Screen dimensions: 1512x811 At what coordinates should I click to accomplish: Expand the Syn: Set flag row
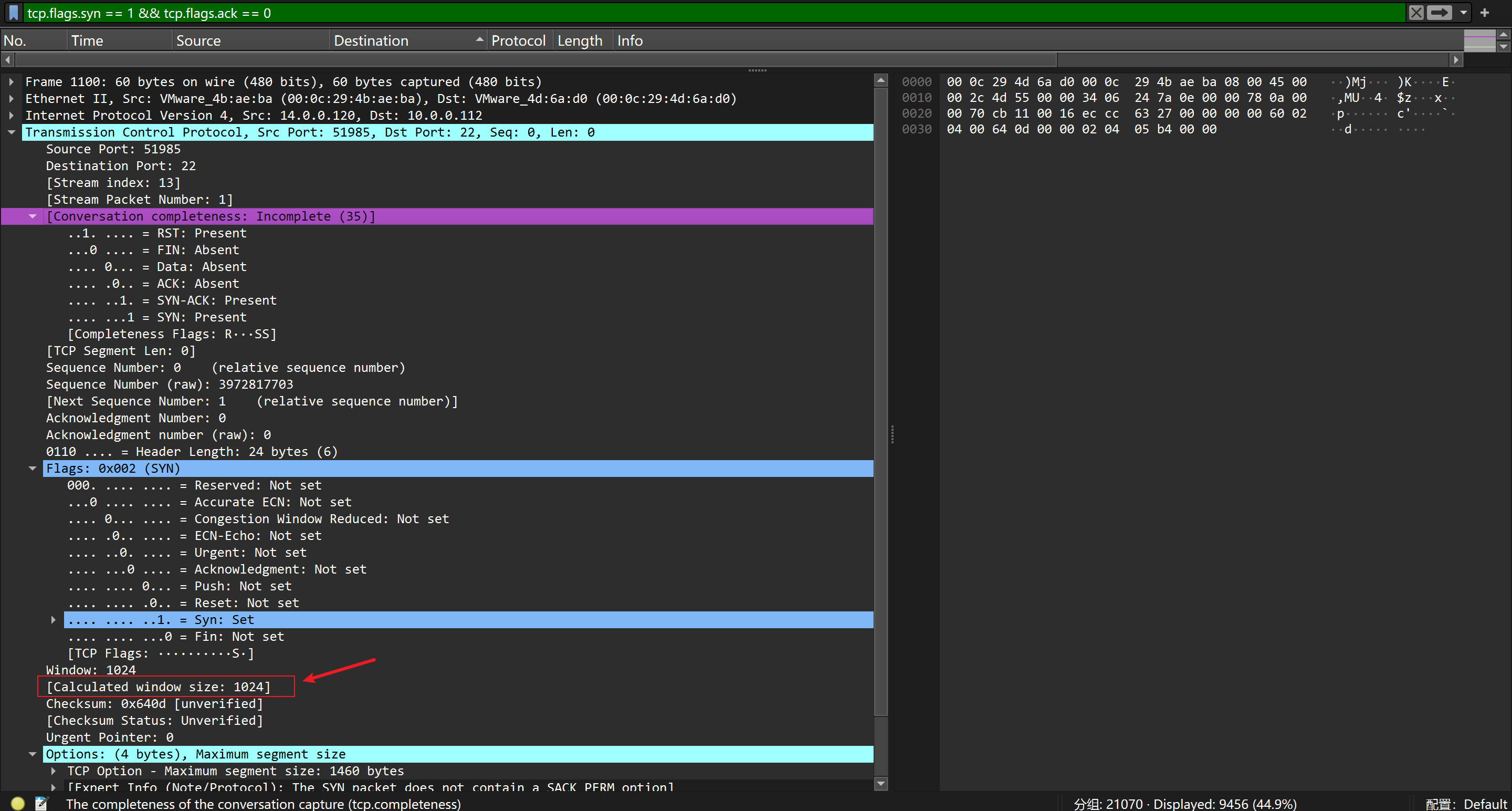[x=54, y=620]
